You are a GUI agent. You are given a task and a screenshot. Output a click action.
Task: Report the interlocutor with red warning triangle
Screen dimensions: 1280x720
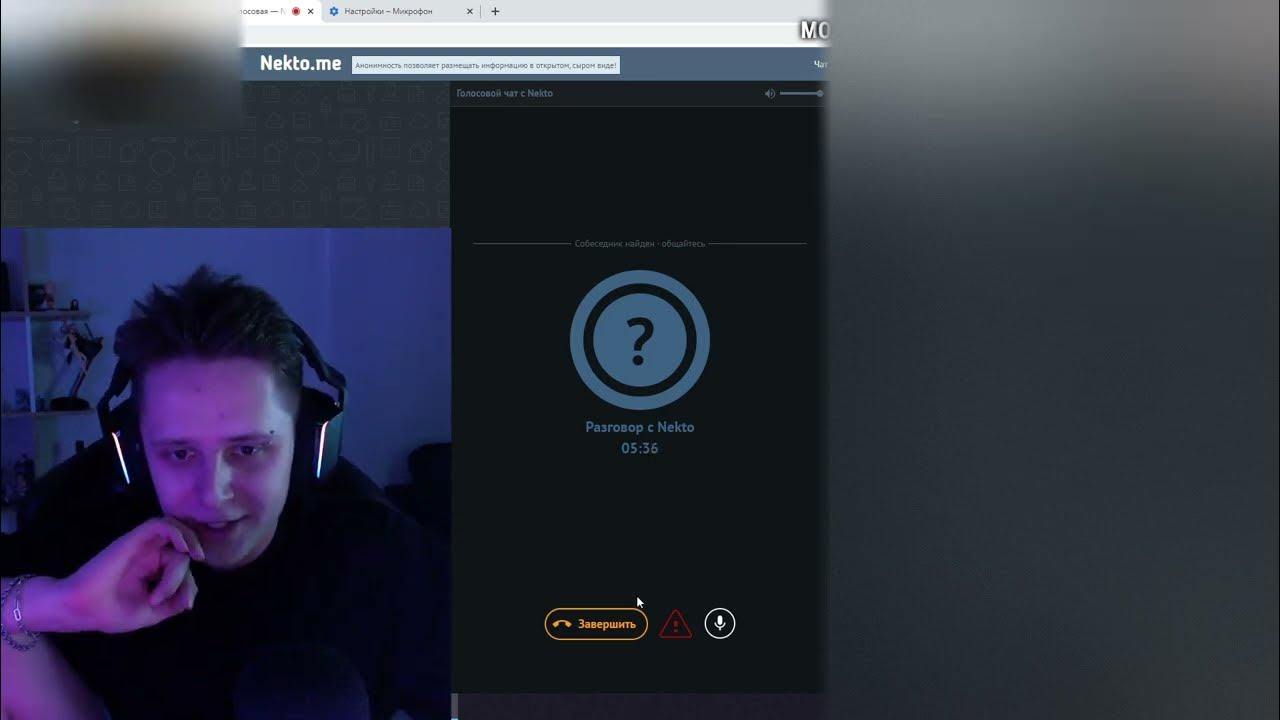pyautogui.click(x=676, y=624)
